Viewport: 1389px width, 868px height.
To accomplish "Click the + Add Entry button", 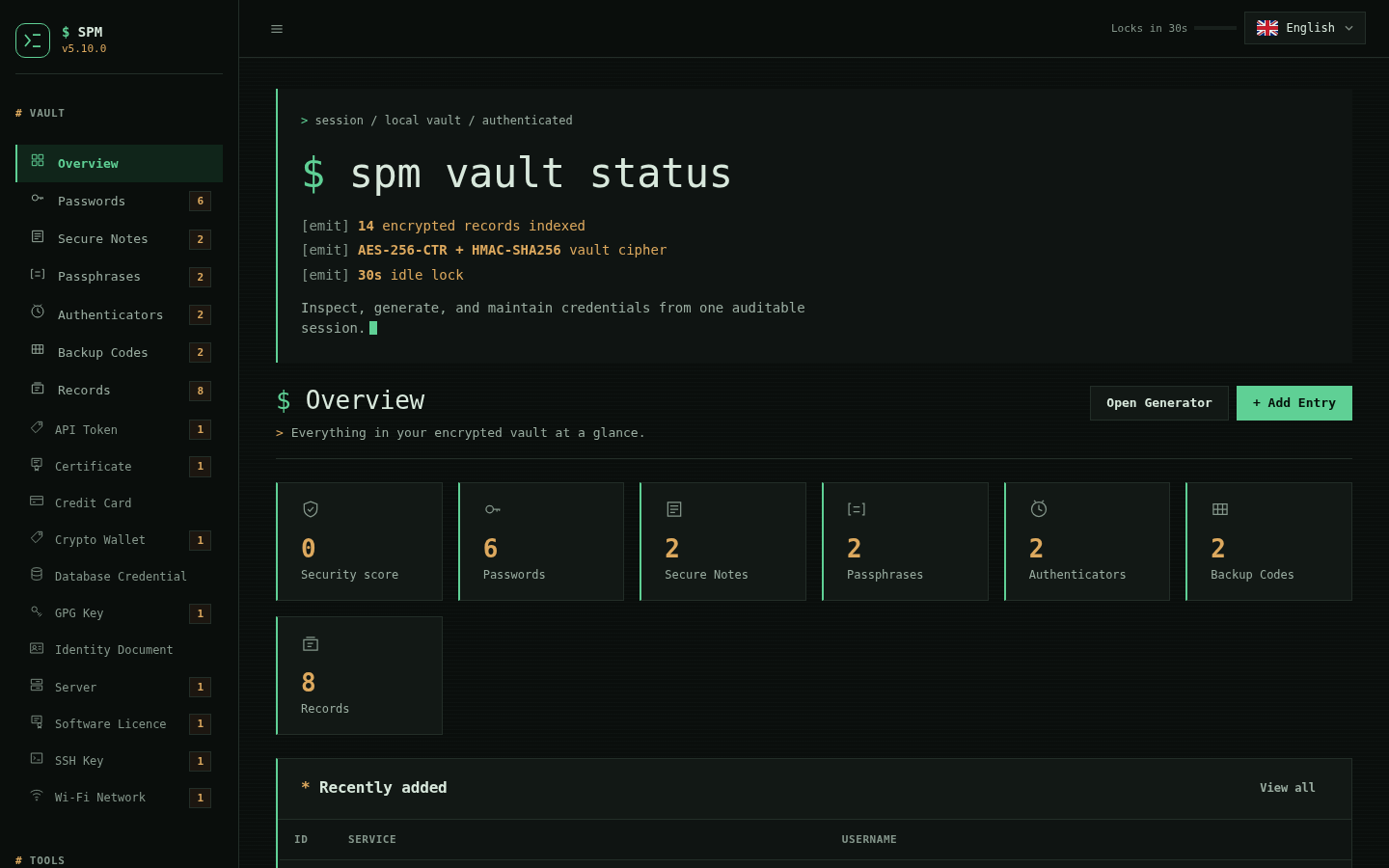I will (1294, 403).
